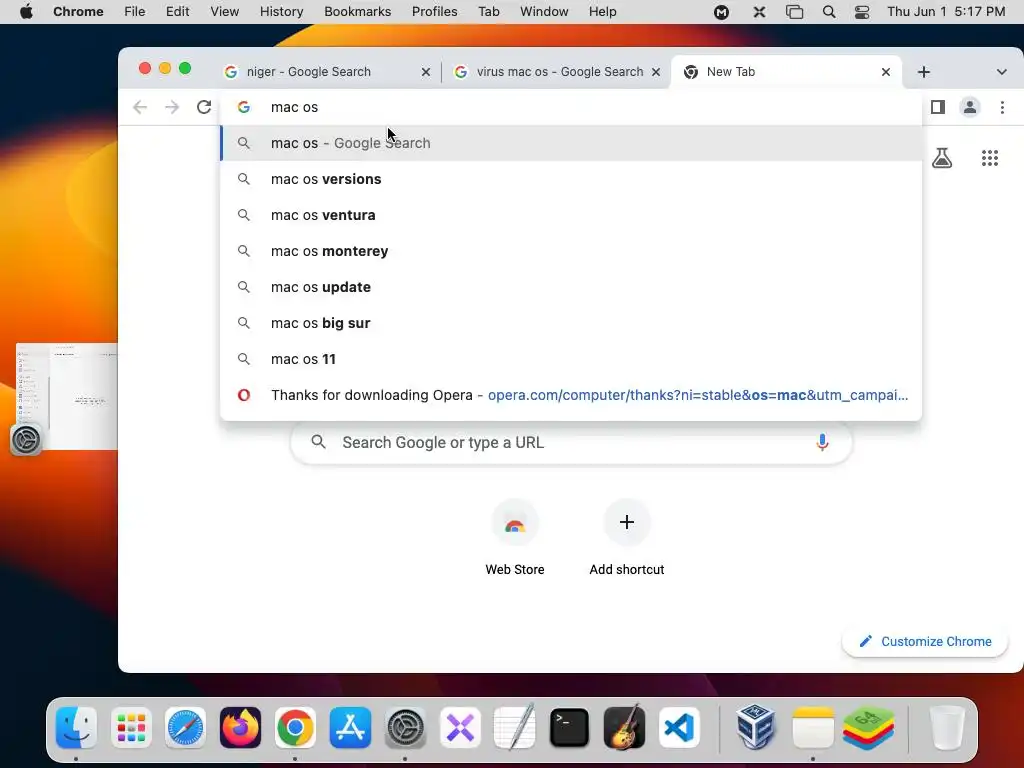Click Customize Chrome button
1024x768 pixels.
pyautogui.click(x=925, y=641)
